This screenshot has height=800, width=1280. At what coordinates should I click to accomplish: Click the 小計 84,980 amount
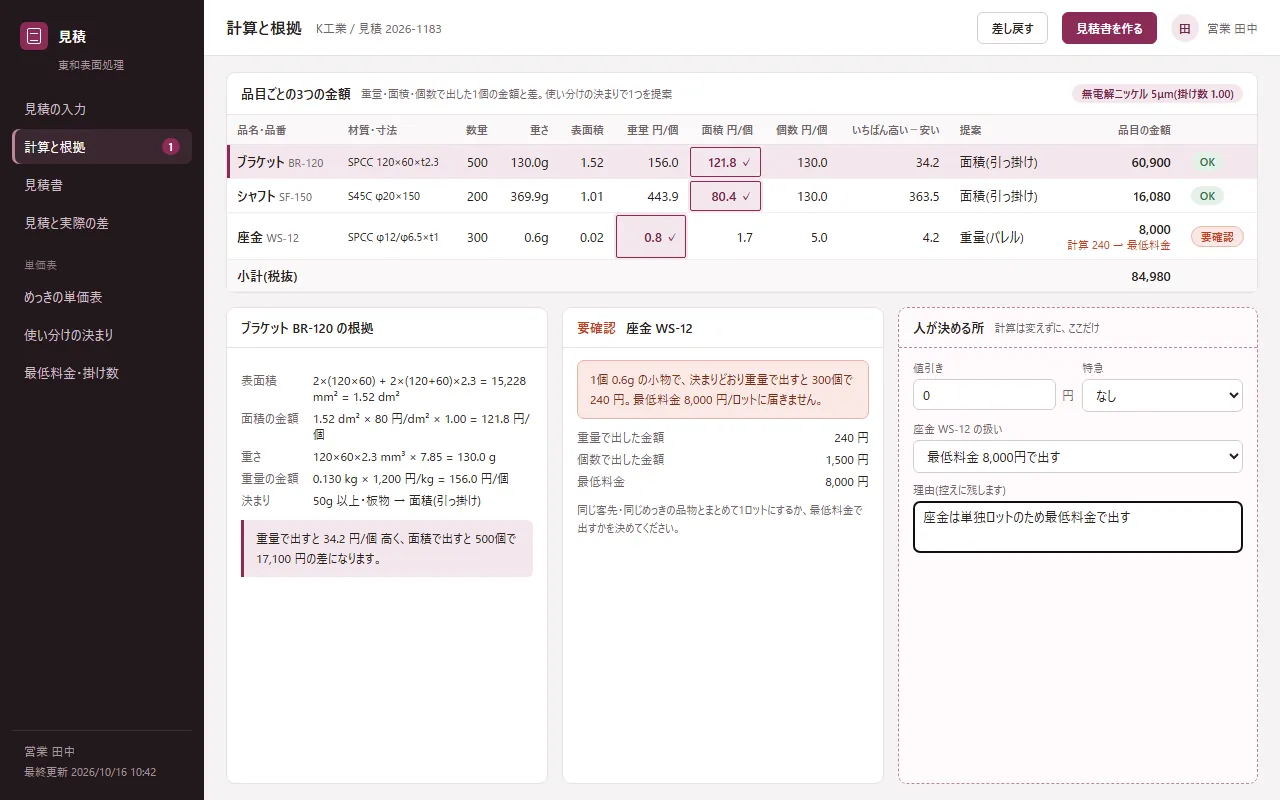(x=1151, y=277)
